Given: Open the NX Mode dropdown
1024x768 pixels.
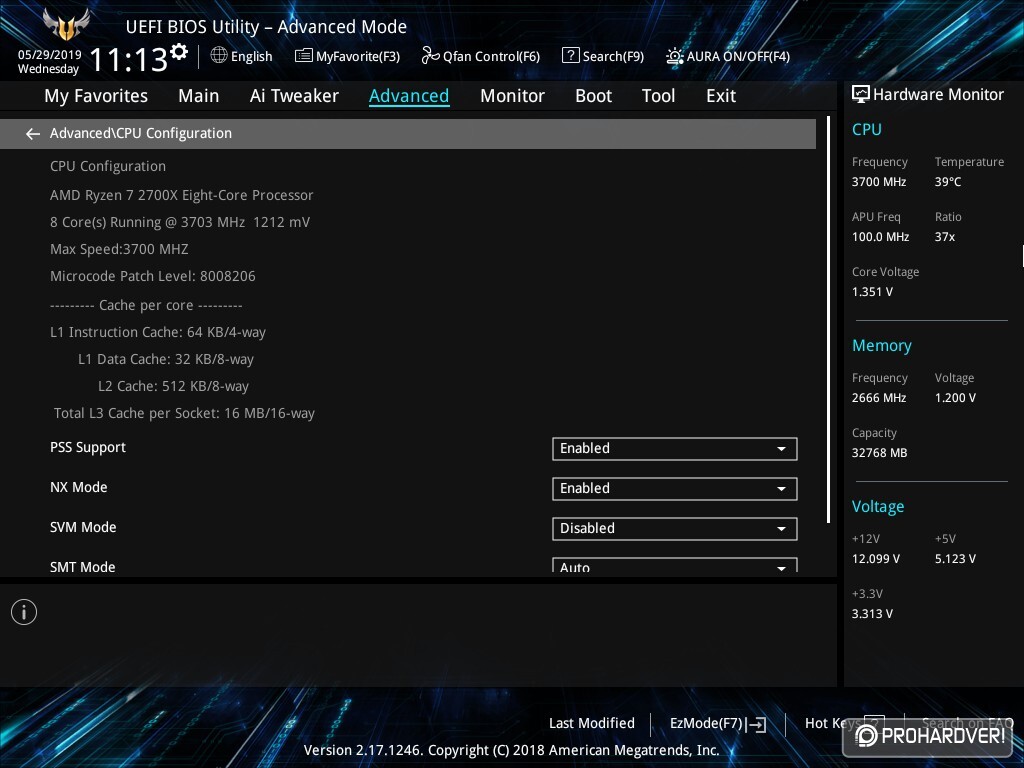Looking at the screenshot, I should 675,488.
